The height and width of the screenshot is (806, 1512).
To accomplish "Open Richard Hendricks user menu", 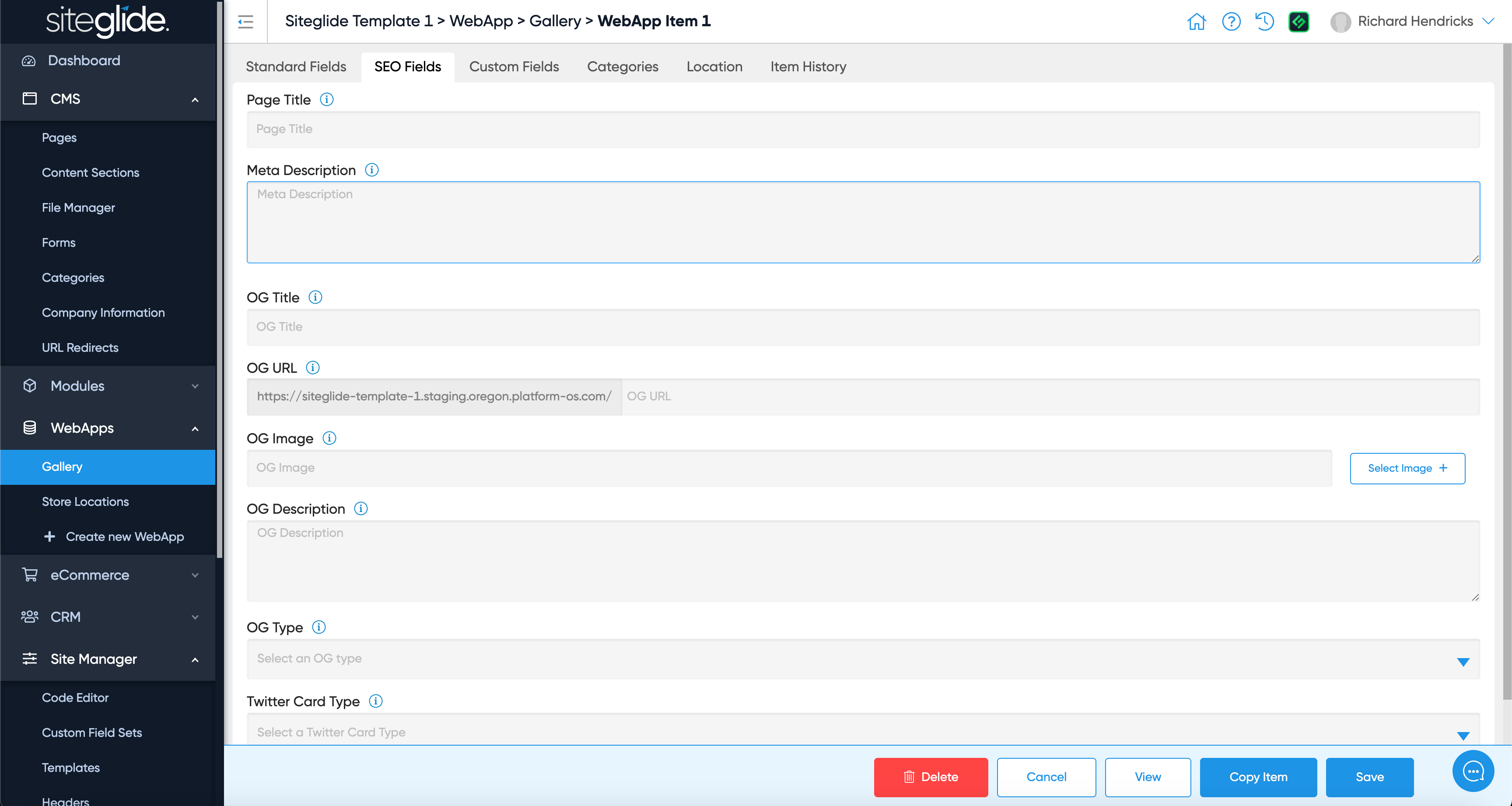I will pyautogui.click(x=1414, y=22).
